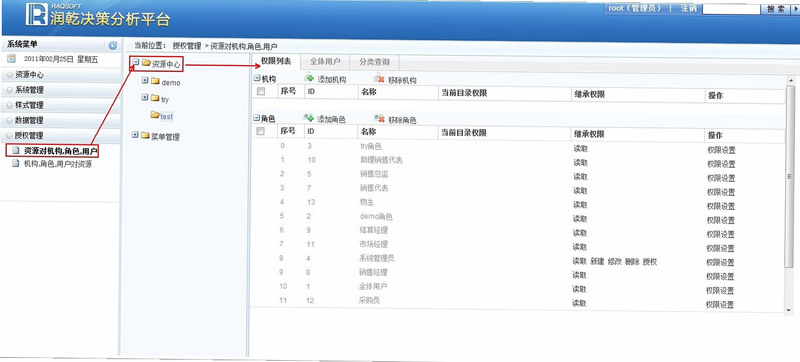Screen dimensions: 800x362
Task: Click the 添加角色 add icon
Action: (x=309, y=118)
